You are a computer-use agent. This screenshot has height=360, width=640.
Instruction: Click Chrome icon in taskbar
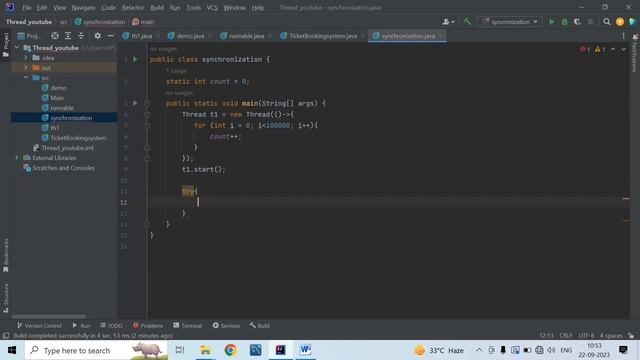coord(230,350)
